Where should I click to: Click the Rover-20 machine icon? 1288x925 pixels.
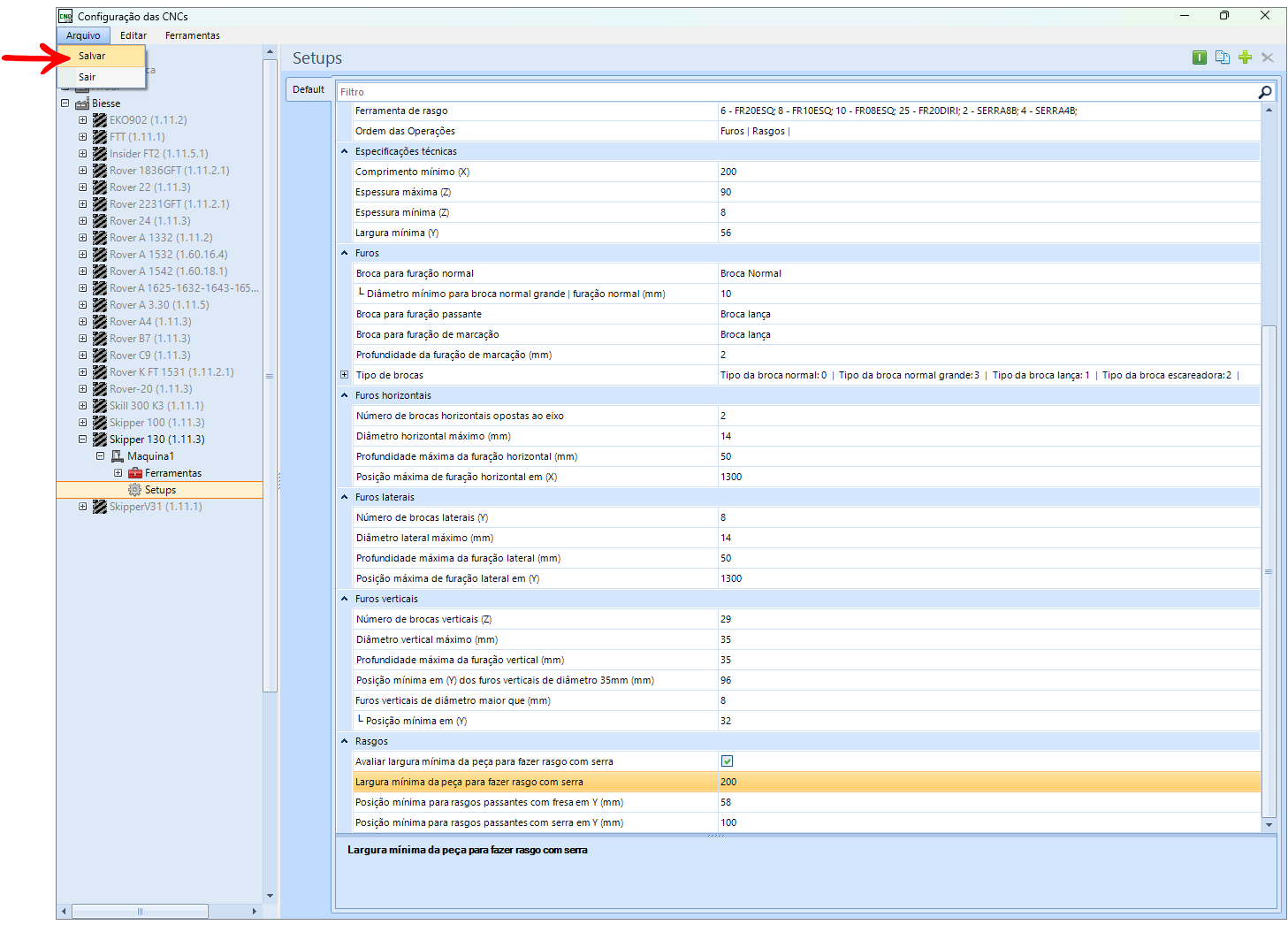click(100, 389)
